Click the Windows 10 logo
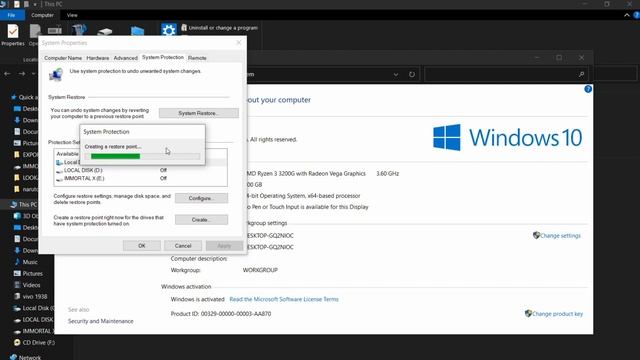 coord(507,138)
